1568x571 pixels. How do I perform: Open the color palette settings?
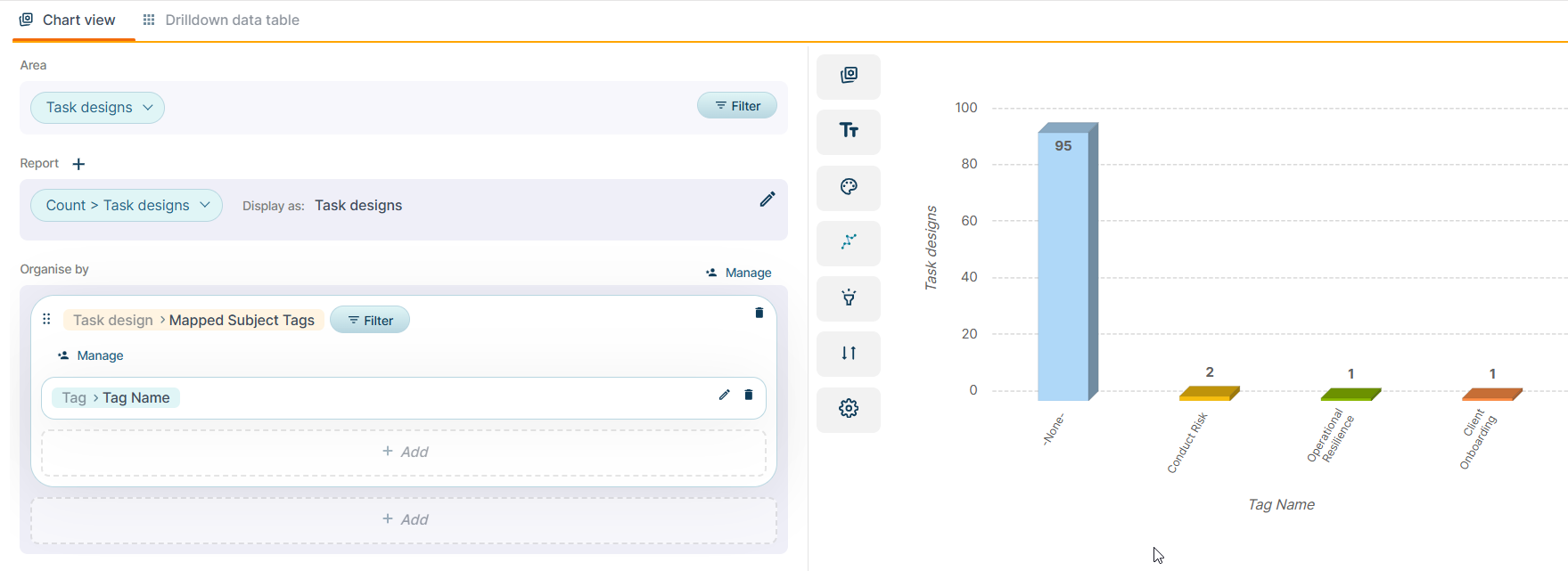tap(849, 187)
